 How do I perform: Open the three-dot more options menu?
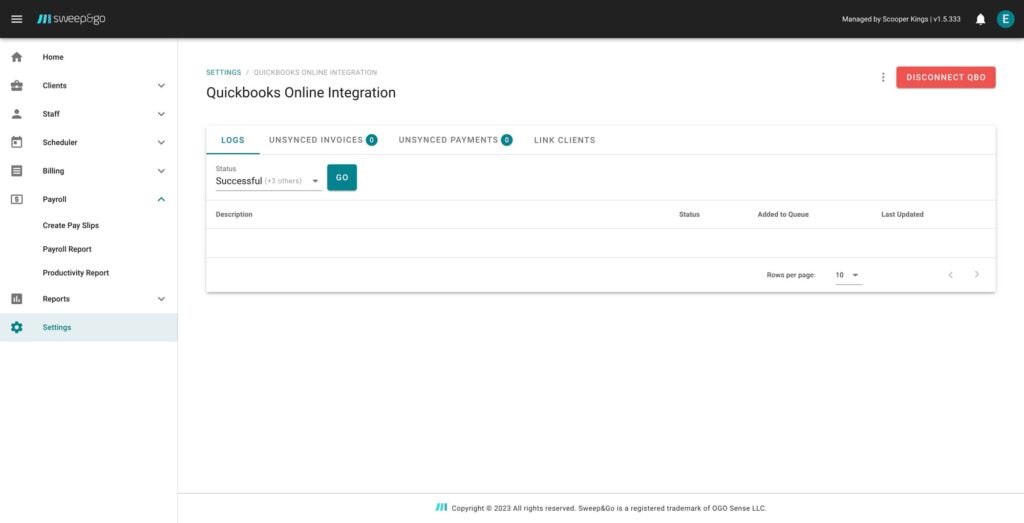tap(882, 77)
